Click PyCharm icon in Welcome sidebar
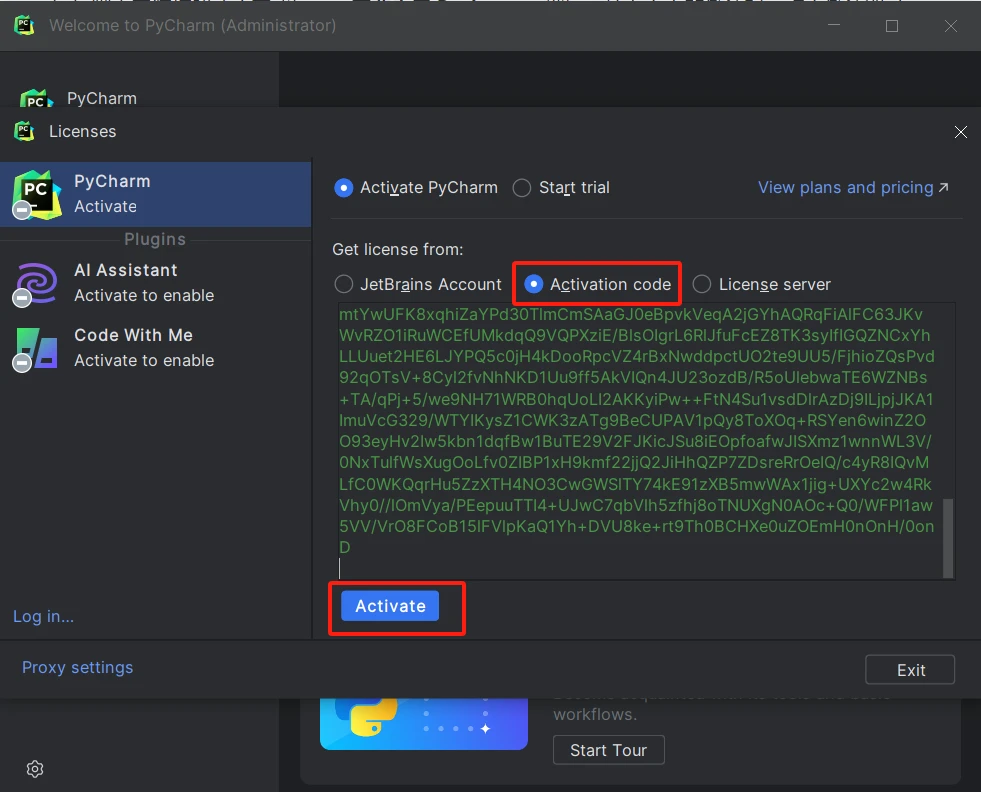The height and width of the screenshot is (792, 981). coord(36,99)
